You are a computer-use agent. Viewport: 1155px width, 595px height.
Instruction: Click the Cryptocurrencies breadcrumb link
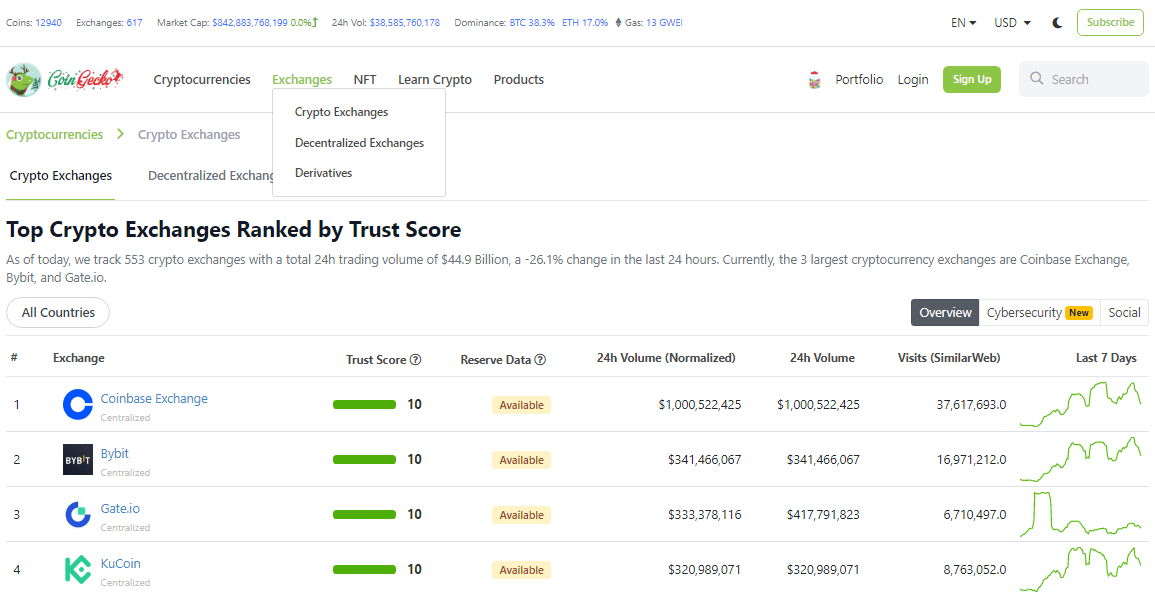[x=55, y=135]
